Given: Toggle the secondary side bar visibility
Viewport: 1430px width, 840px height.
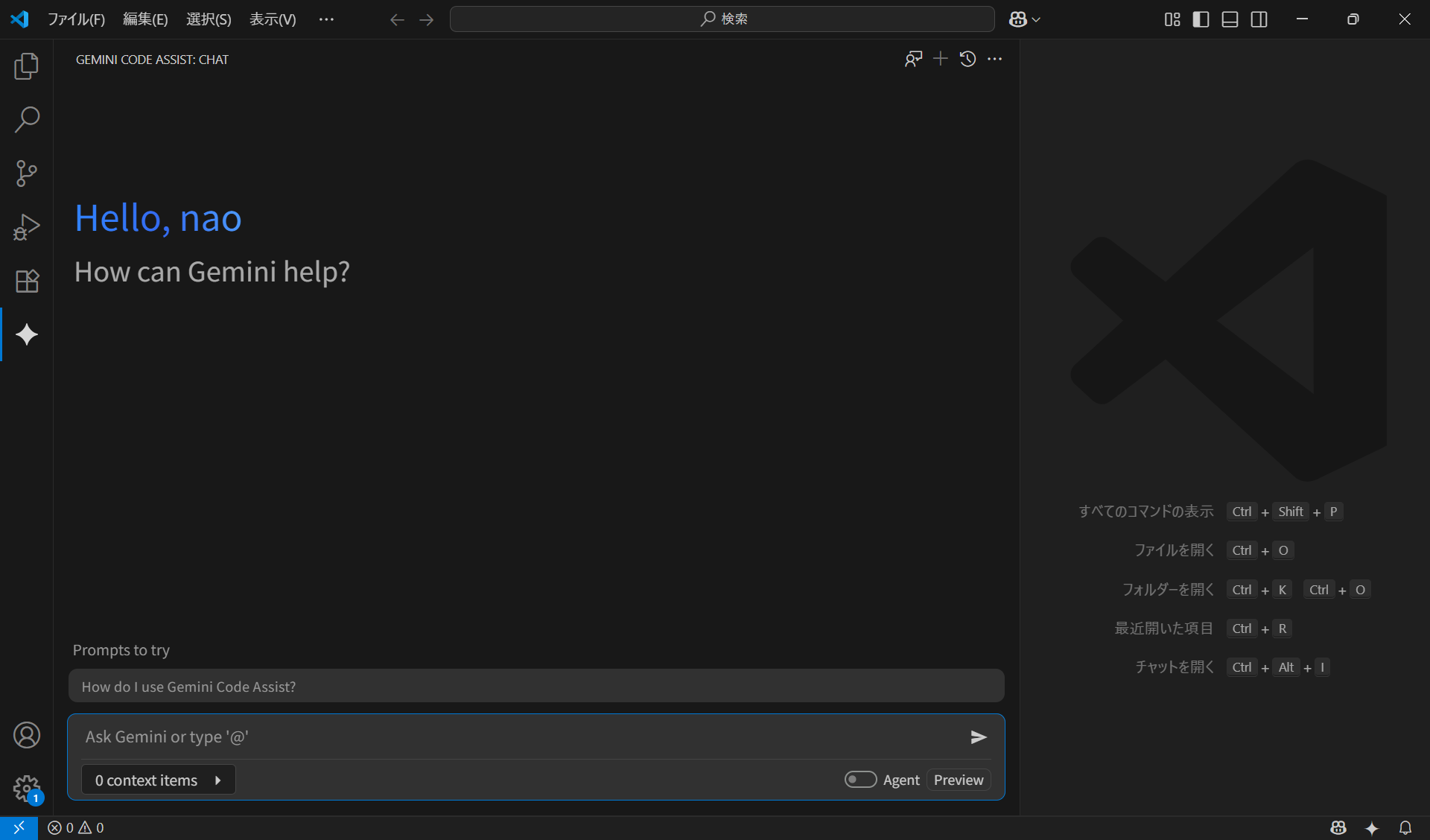Looking at the screenshot, I should [1259, 19].
